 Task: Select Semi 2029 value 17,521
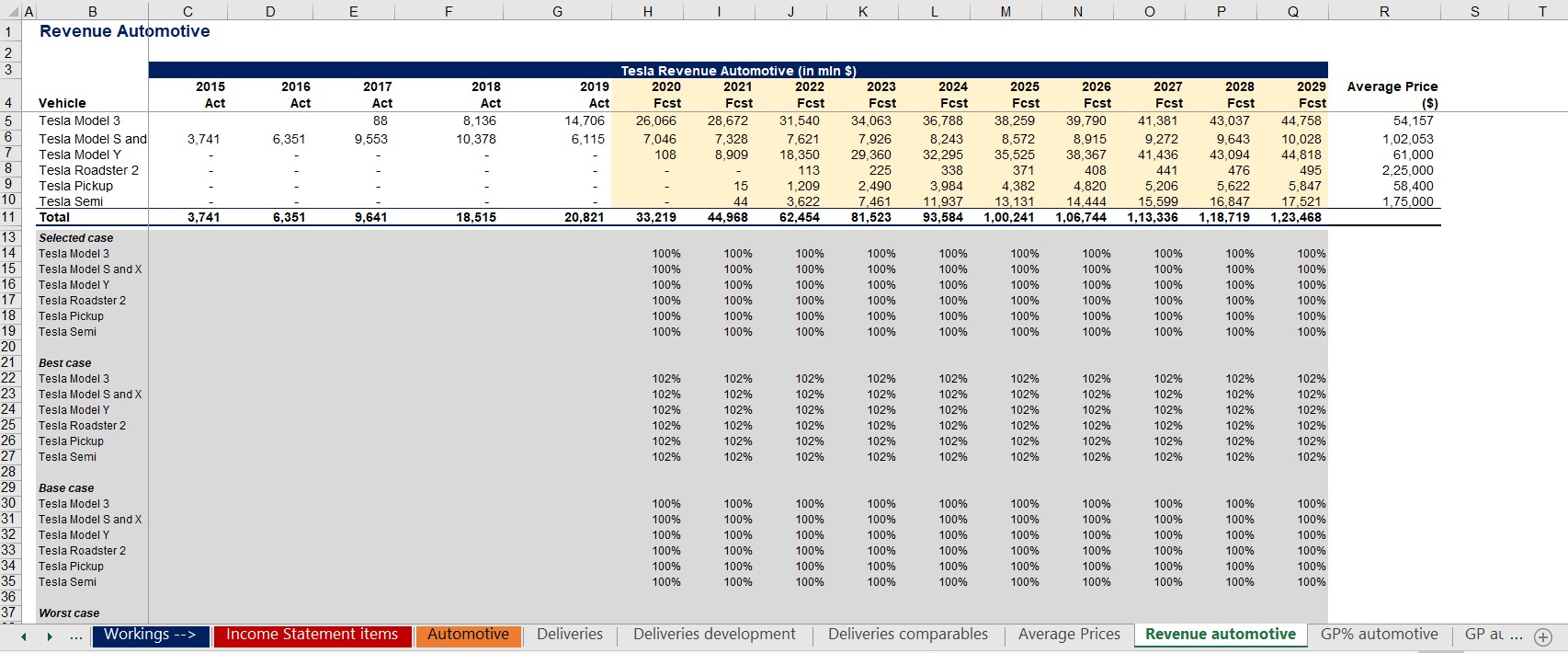[x=1301, y=201]
